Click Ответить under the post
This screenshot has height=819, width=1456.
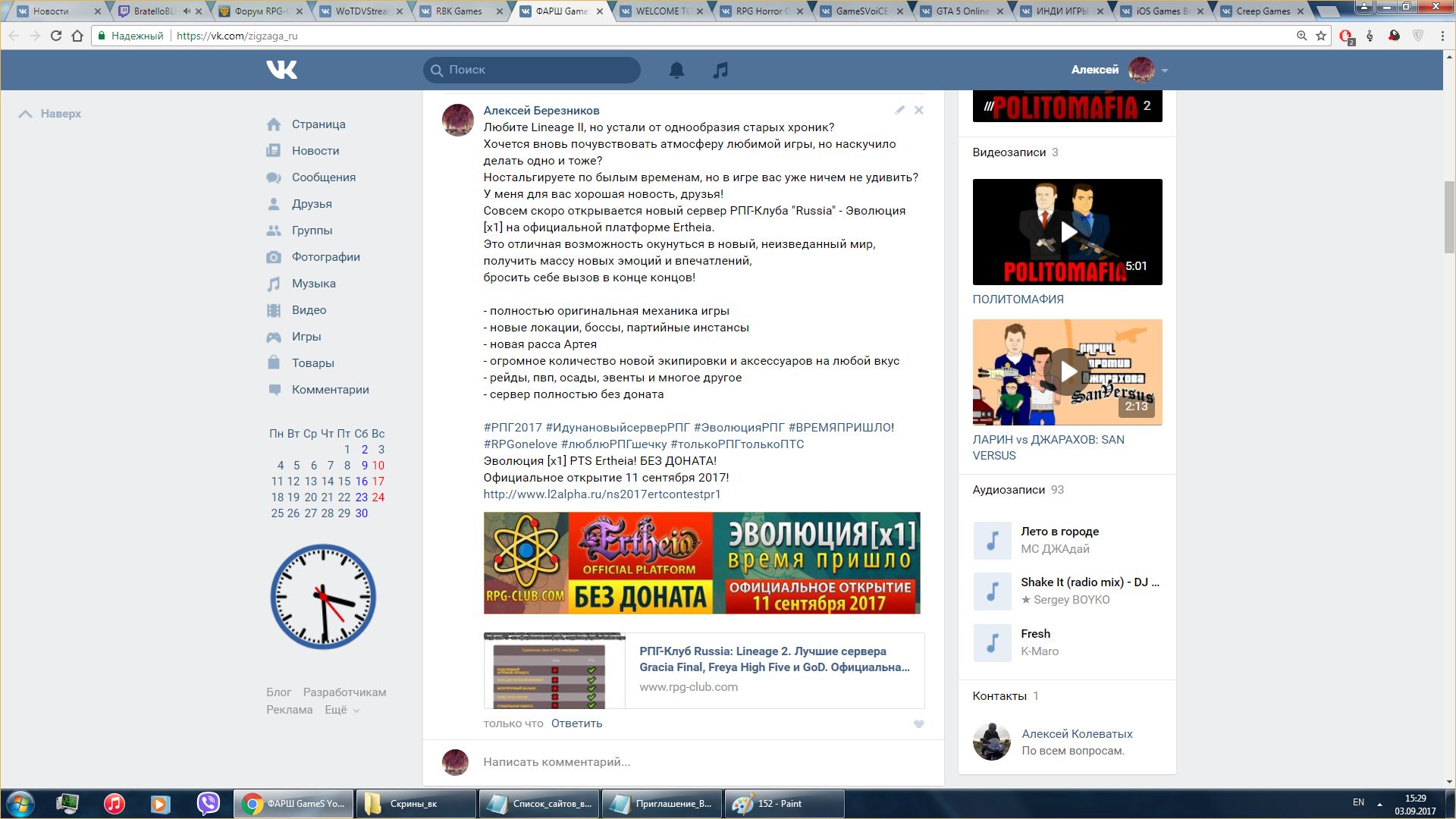click(x=576, y=723)
